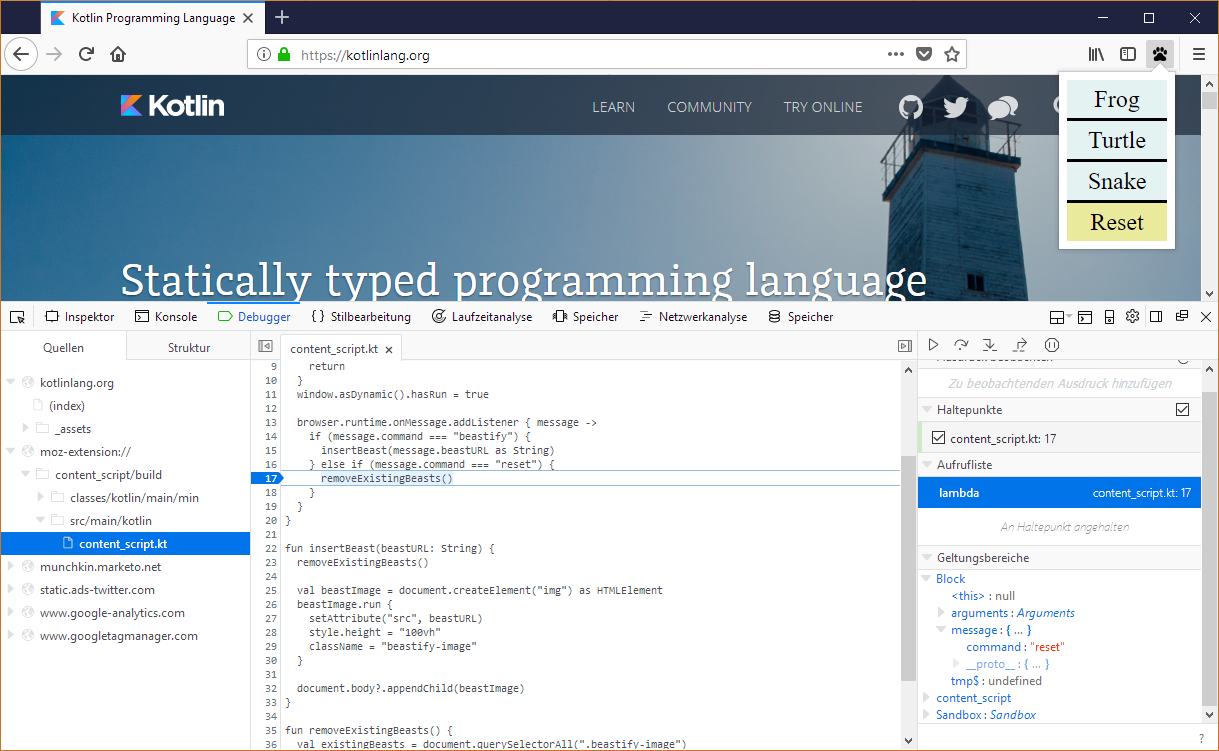Toggle the pause on exceptions icon
The image size is (1219, 751).
coord(1051,345)
